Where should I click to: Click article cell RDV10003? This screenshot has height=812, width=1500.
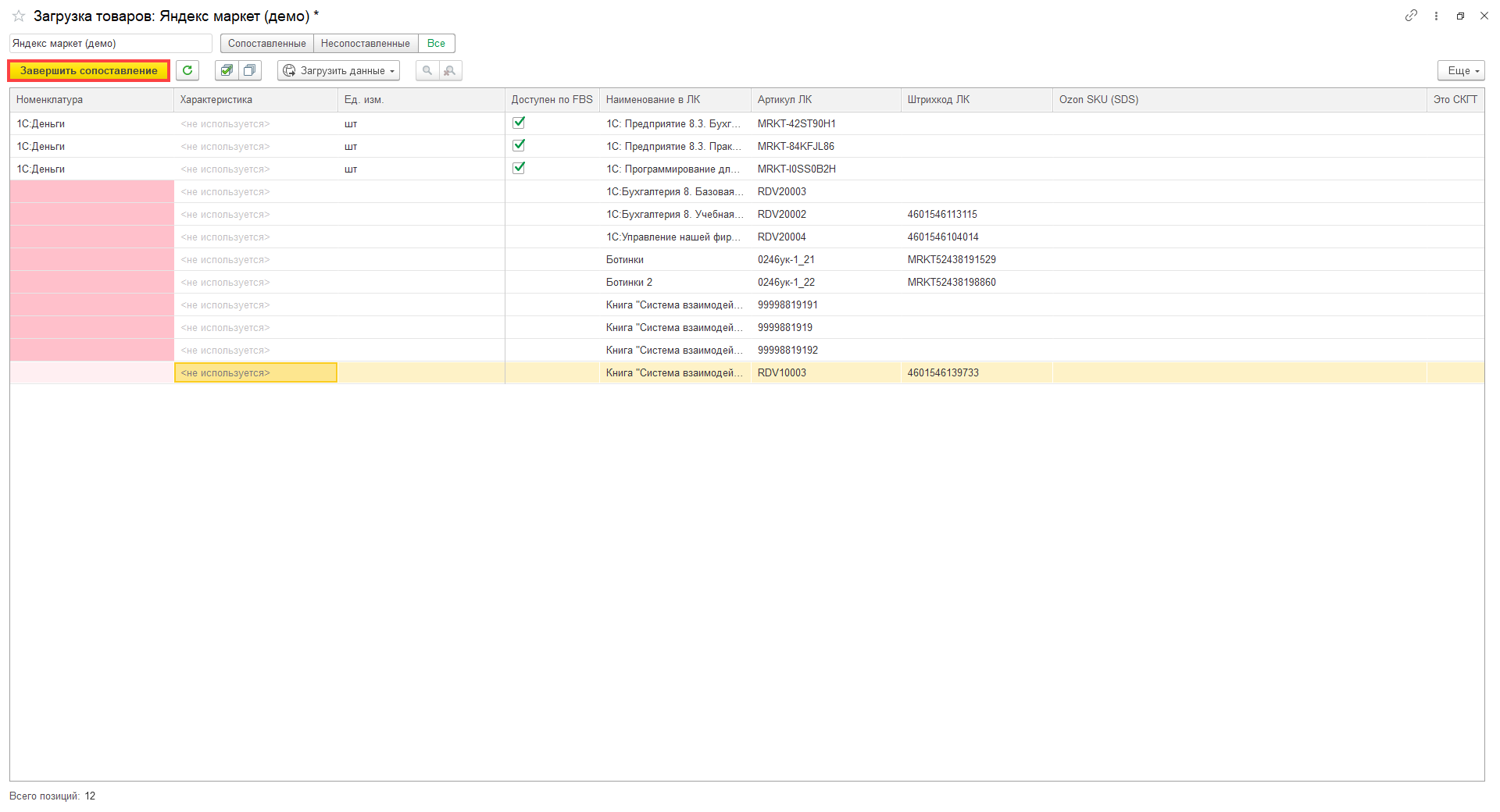826,372
